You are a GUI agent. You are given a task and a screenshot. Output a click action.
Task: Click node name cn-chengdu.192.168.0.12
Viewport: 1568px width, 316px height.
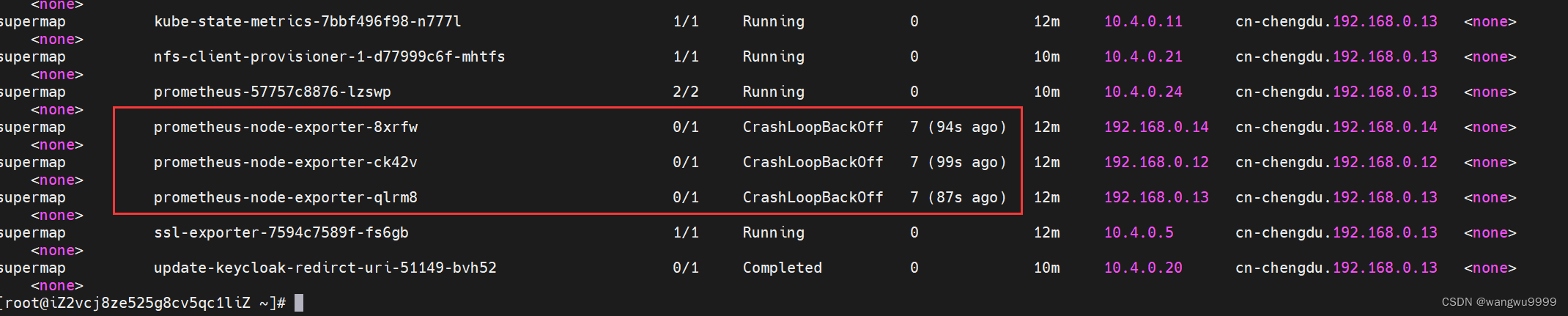point(1336,162)
